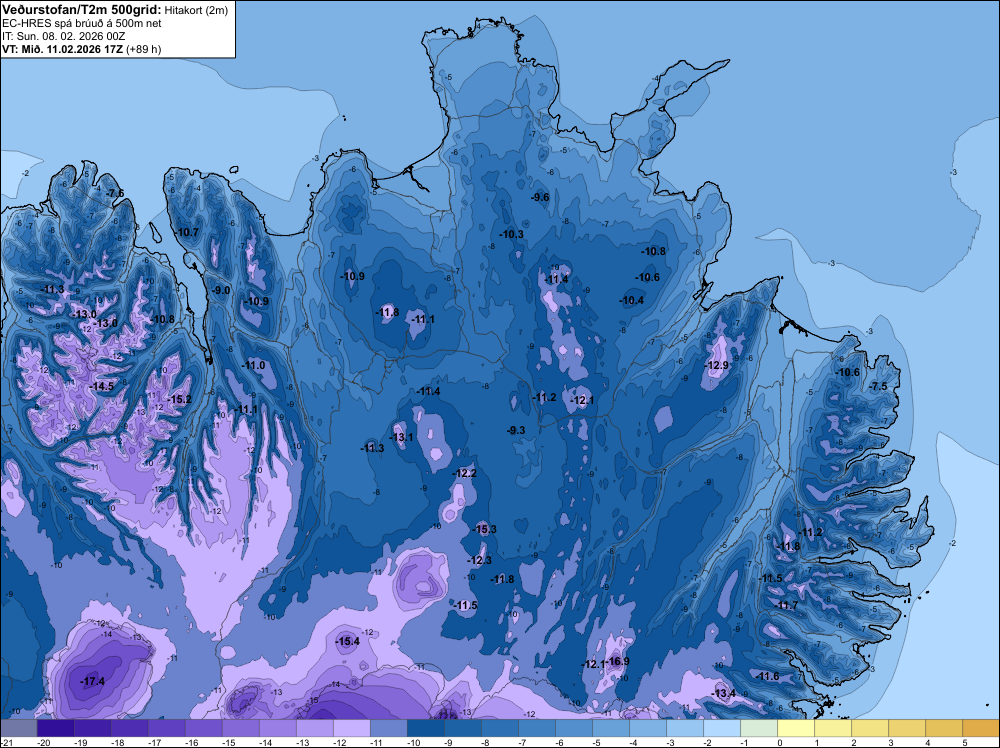Select the -10.7 temperature value
Screen dimensions: 1000x748
pos(187,232)
